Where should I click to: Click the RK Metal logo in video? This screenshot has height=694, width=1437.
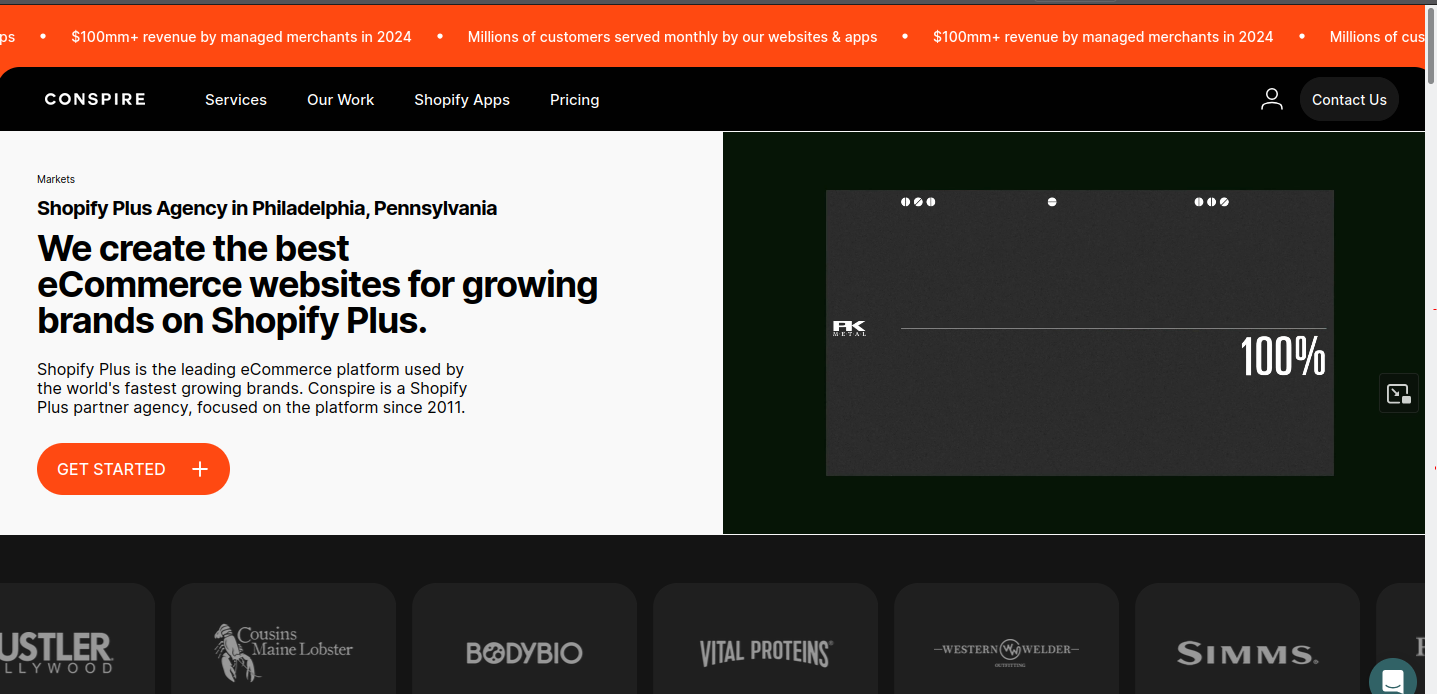849,328
